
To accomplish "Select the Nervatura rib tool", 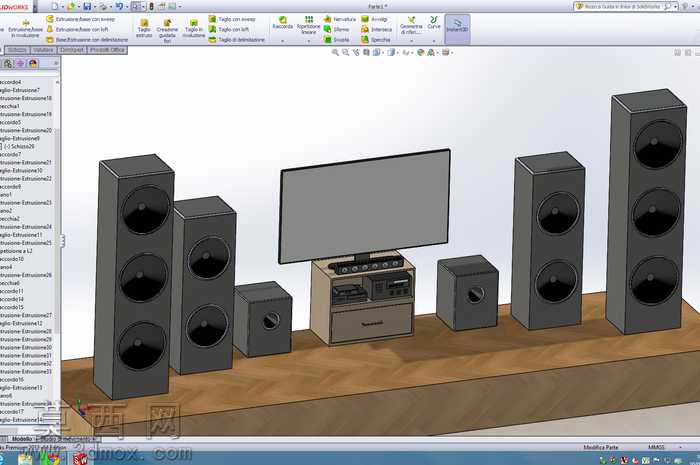I will [x=340, y=19].
